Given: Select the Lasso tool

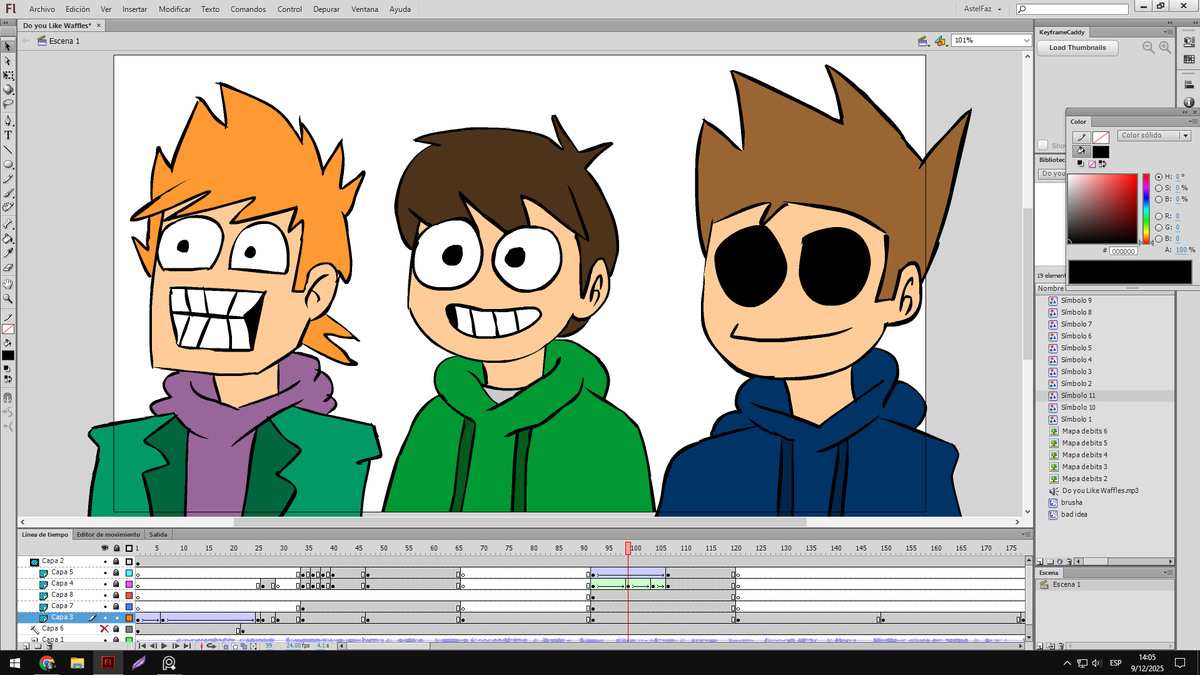Looking at the screenshot, I should [x=9, y=103].
